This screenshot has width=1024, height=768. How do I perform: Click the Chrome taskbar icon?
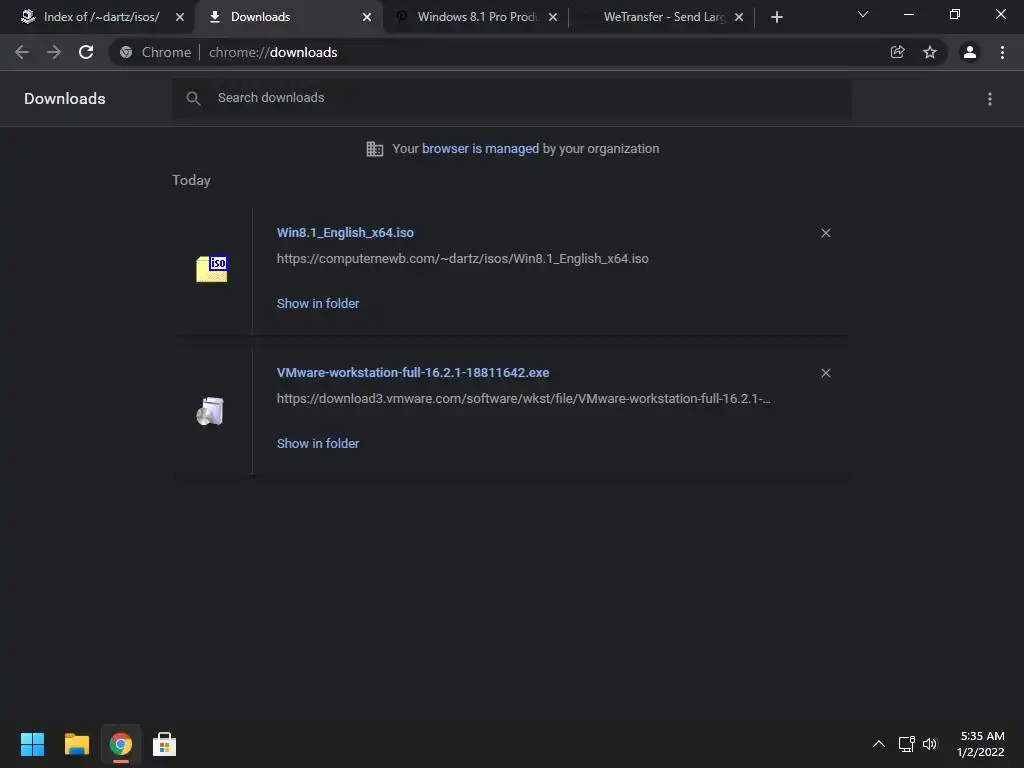(121, 744)
